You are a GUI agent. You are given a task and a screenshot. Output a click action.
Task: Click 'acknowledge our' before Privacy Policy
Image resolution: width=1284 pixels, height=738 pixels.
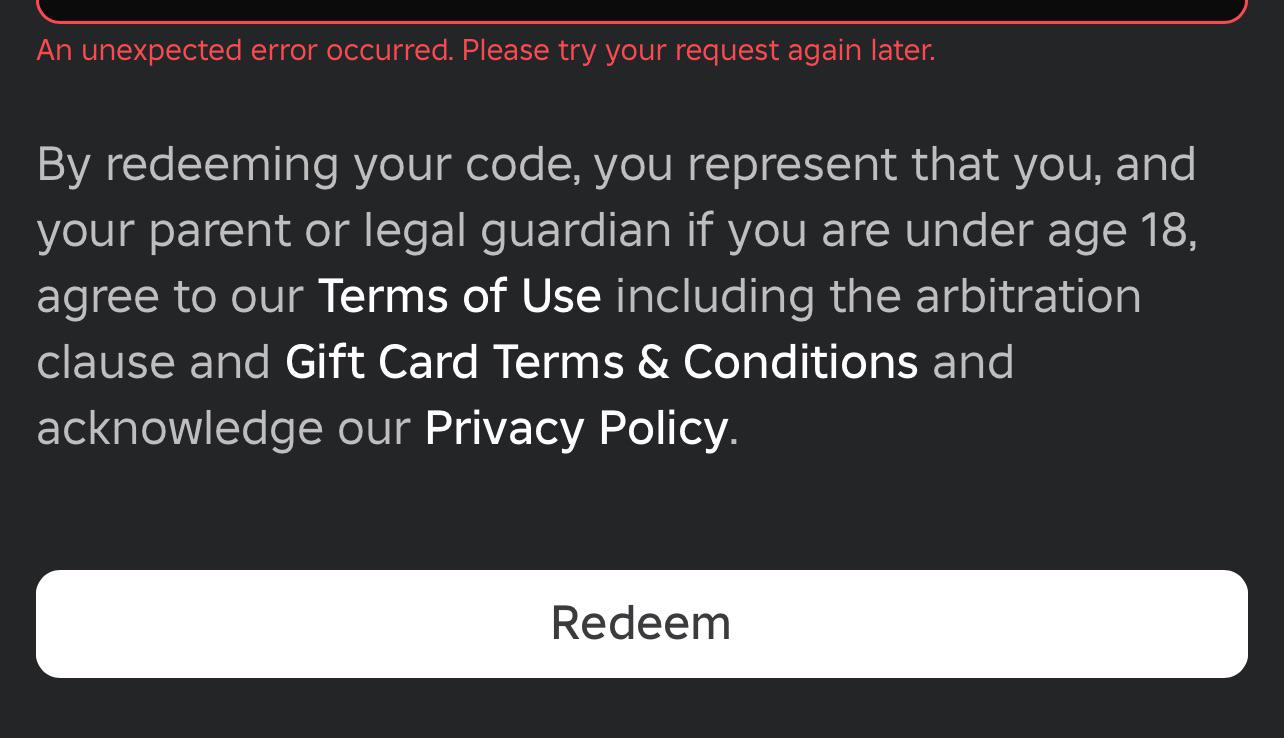point(223,428)
